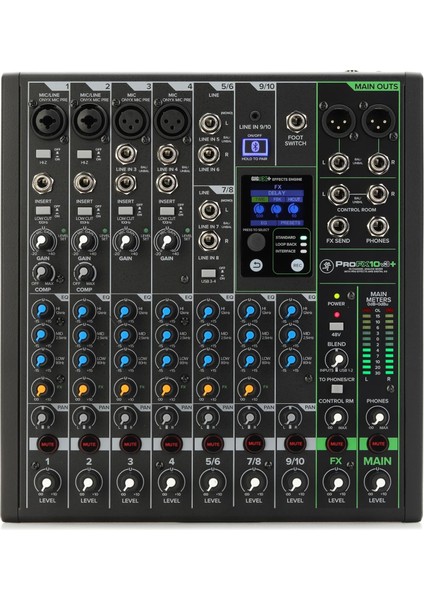Toggle the To Phones/CR switch
This screenshot has height=600, width=424.
(x=337, y=389)
